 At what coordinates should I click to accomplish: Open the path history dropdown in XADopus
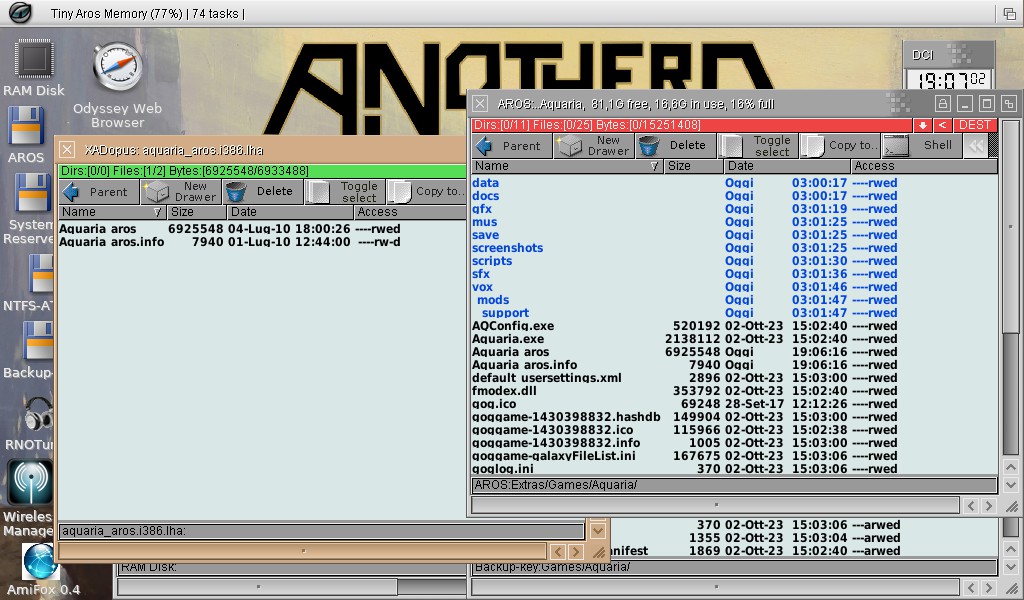[598, 531]
